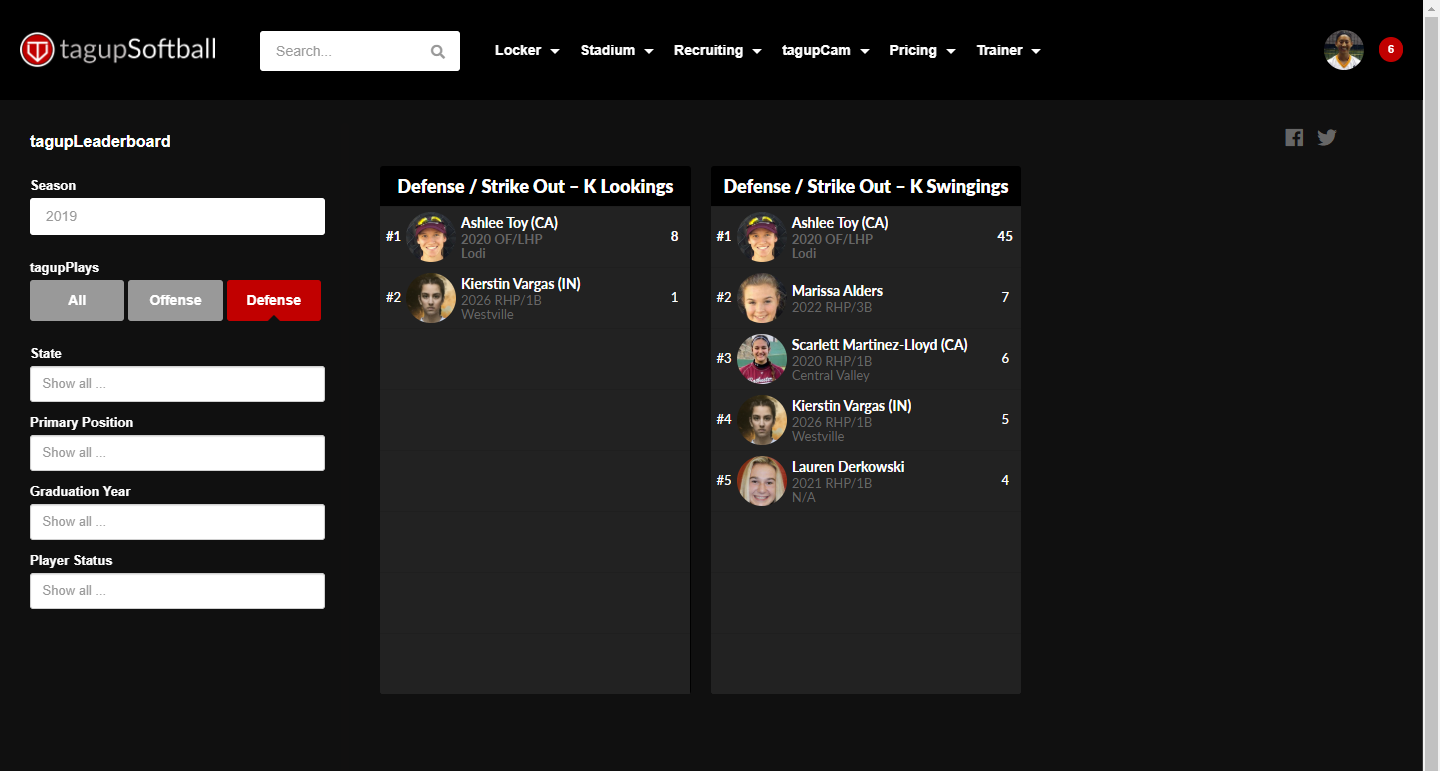Open Ashlee Toy in K Lookings list
1440x771 pixels.
[509, 223]
